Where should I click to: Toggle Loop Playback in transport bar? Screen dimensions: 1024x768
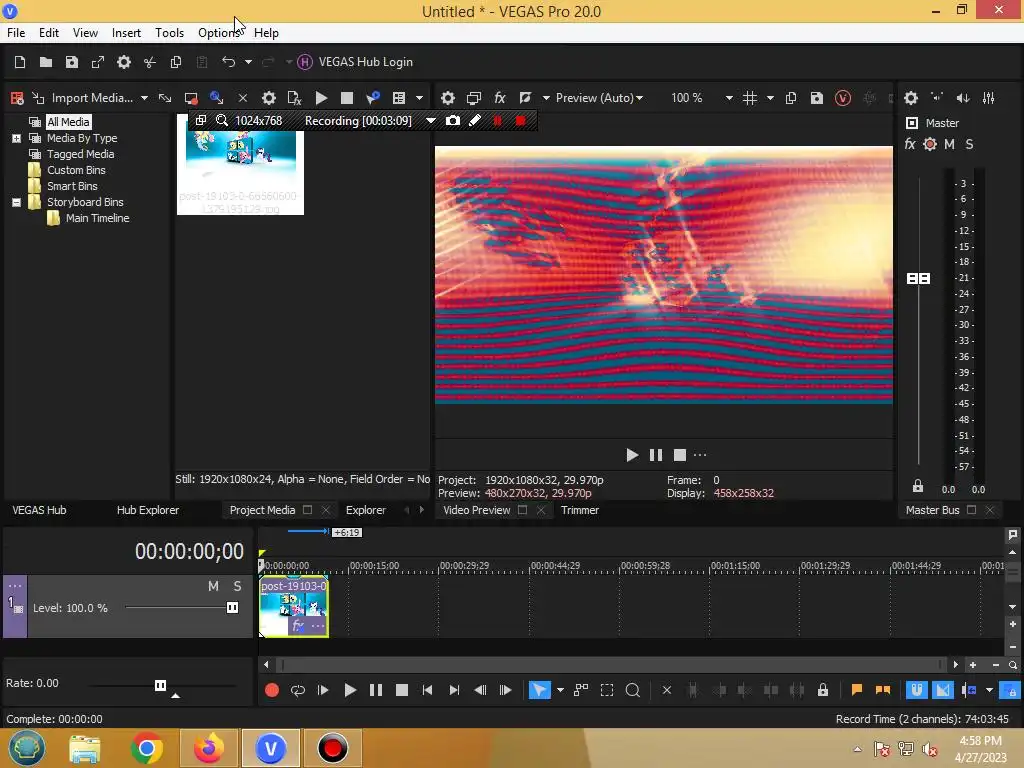pos(298,690)
